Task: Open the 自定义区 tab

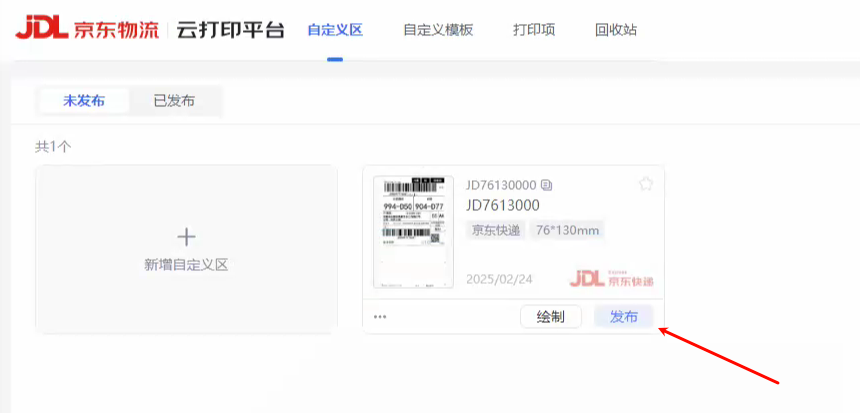Action: point(335,30)
